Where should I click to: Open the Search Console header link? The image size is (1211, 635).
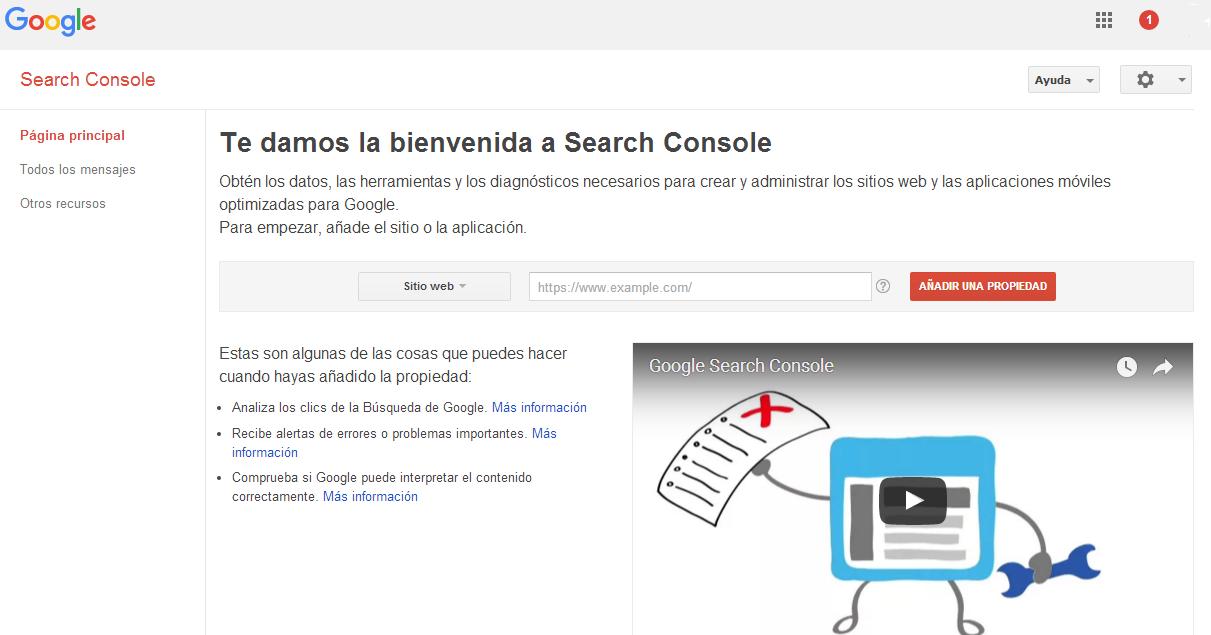pos(88,80)
